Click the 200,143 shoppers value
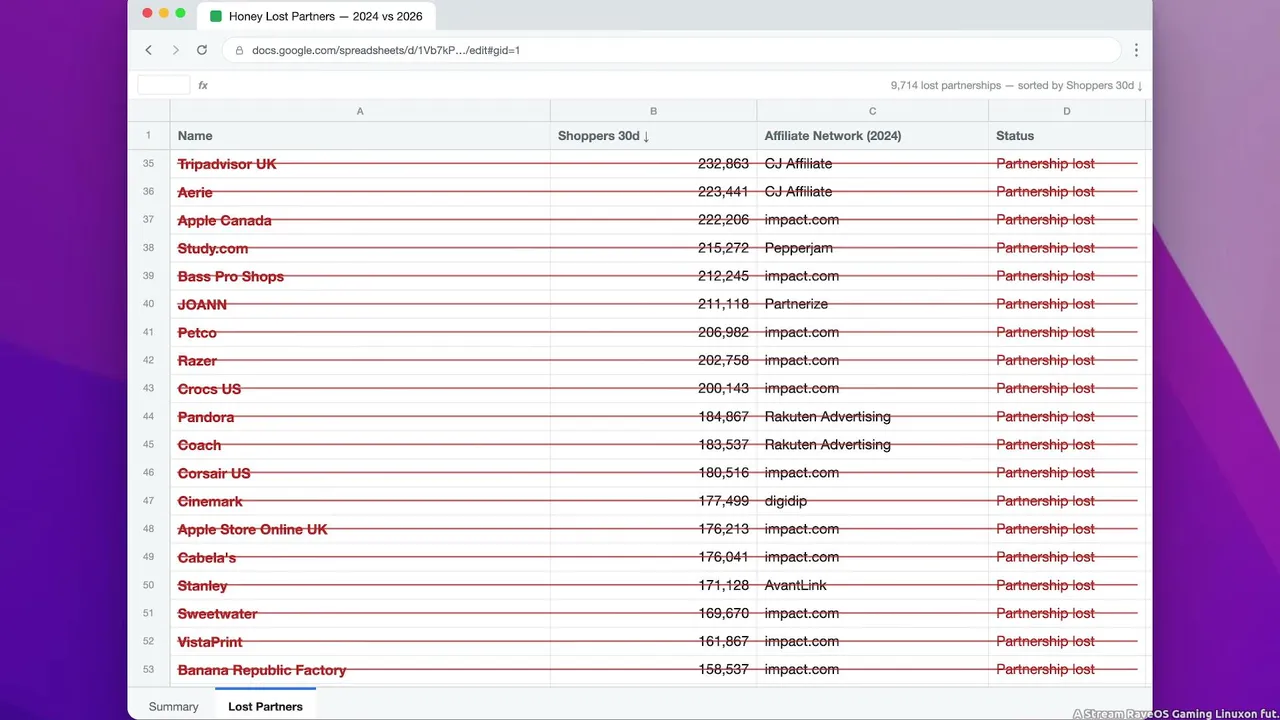Viewport: 1280px width, 720px height. 723,388
